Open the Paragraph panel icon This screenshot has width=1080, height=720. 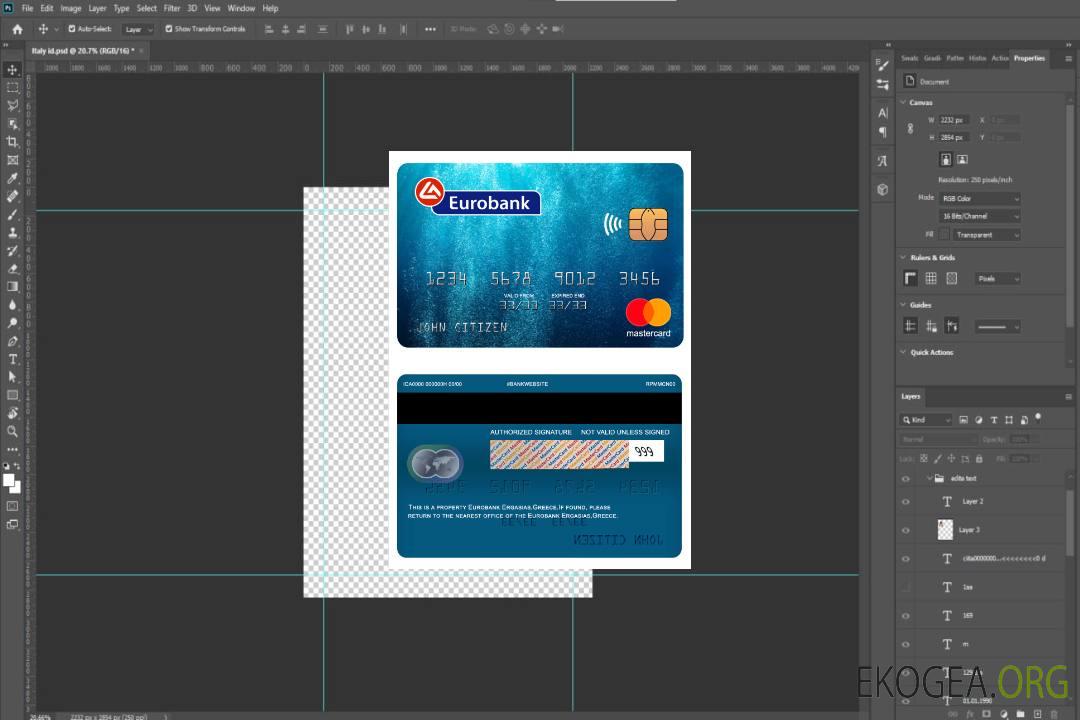883,132
